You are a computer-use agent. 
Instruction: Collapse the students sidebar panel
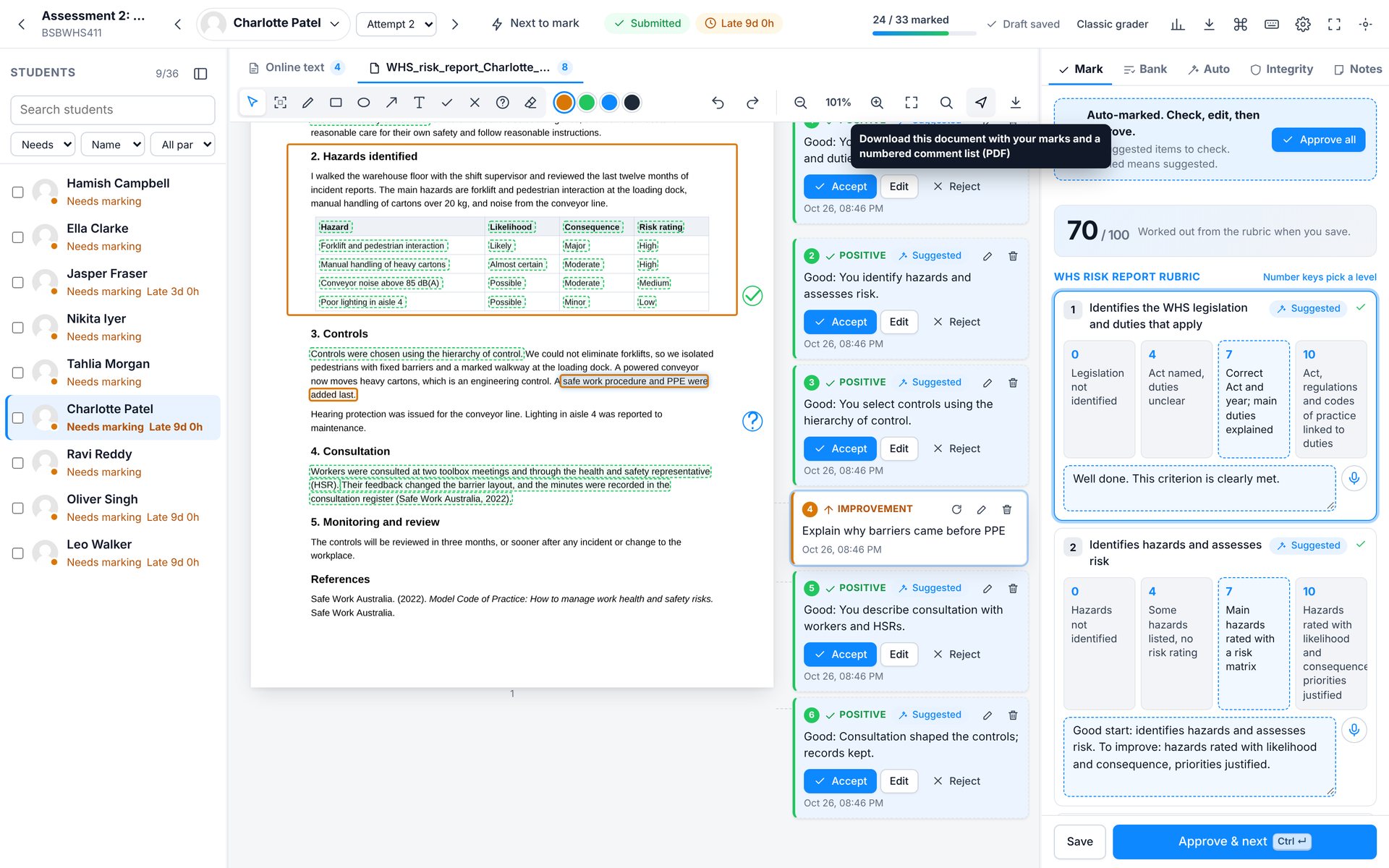201,73
